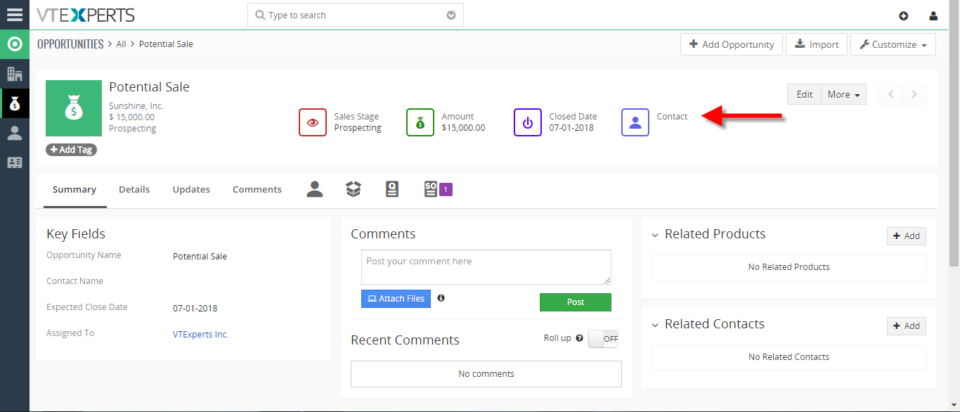This screenshot has width=960, height=412.
Task: Open the Contacts person sidebar icon
Action: [x=15, y=133]
